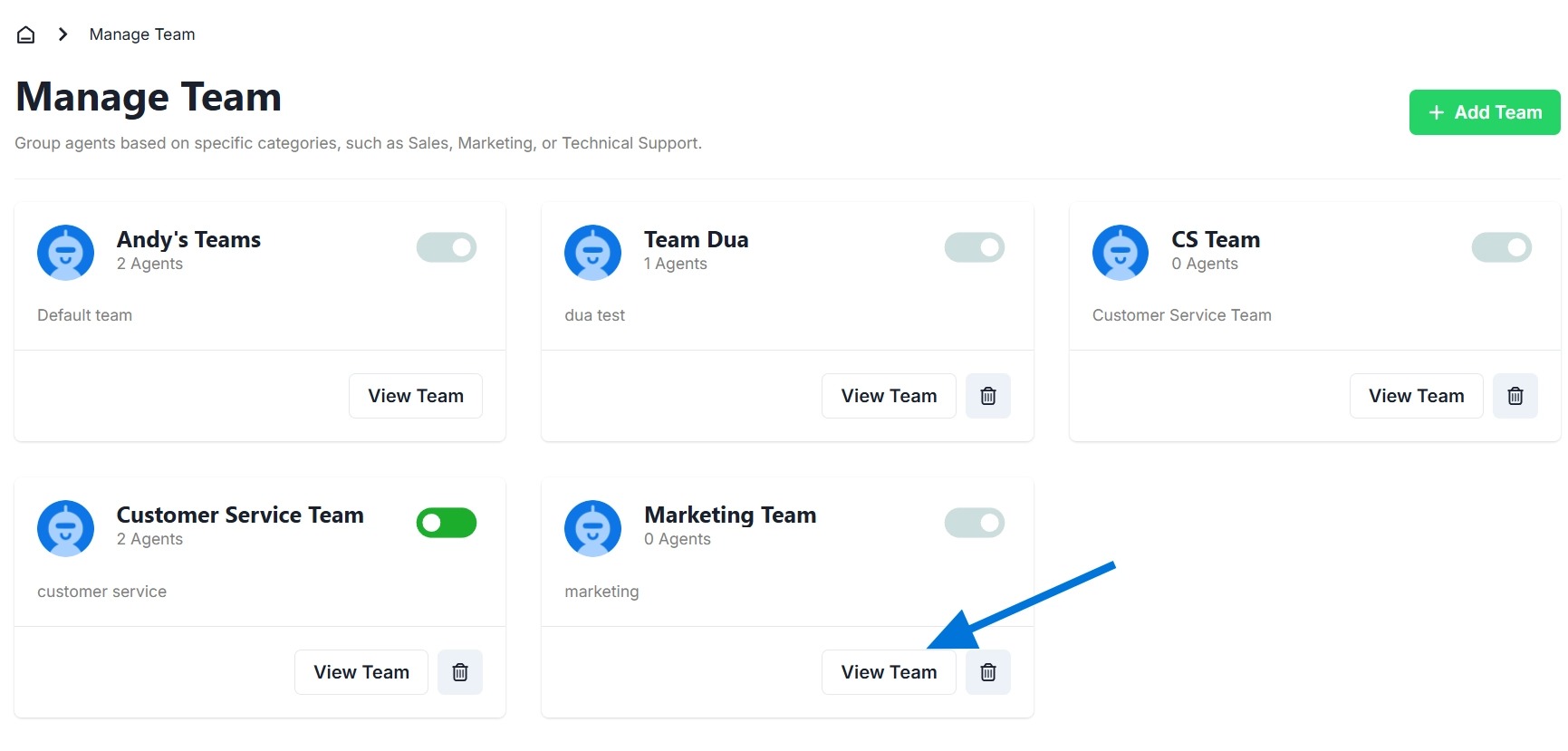View Team for Andy's Teams
Image resolution: width=1568 pixels, height=751 pixels.
pyautogui.click(x=416, y=396)
